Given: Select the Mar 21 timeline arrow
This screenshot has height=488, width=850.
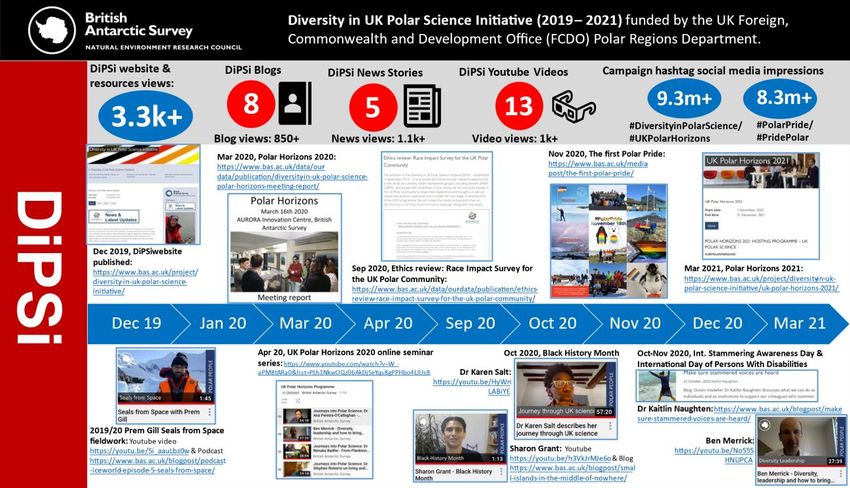Looking at the screenshot, I should click(801, 324).
